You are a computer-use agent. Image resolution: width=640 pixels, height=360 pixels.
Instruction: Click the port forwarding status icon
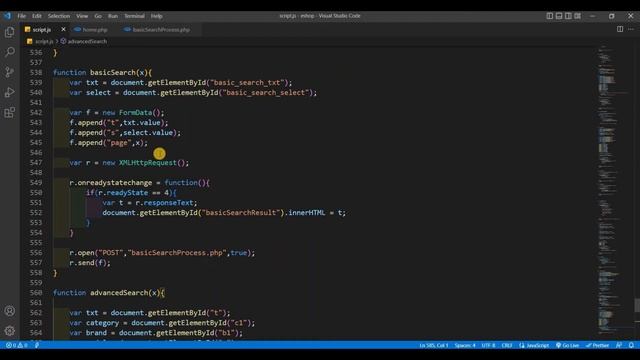pyautogui.click(x=37, y=345)
